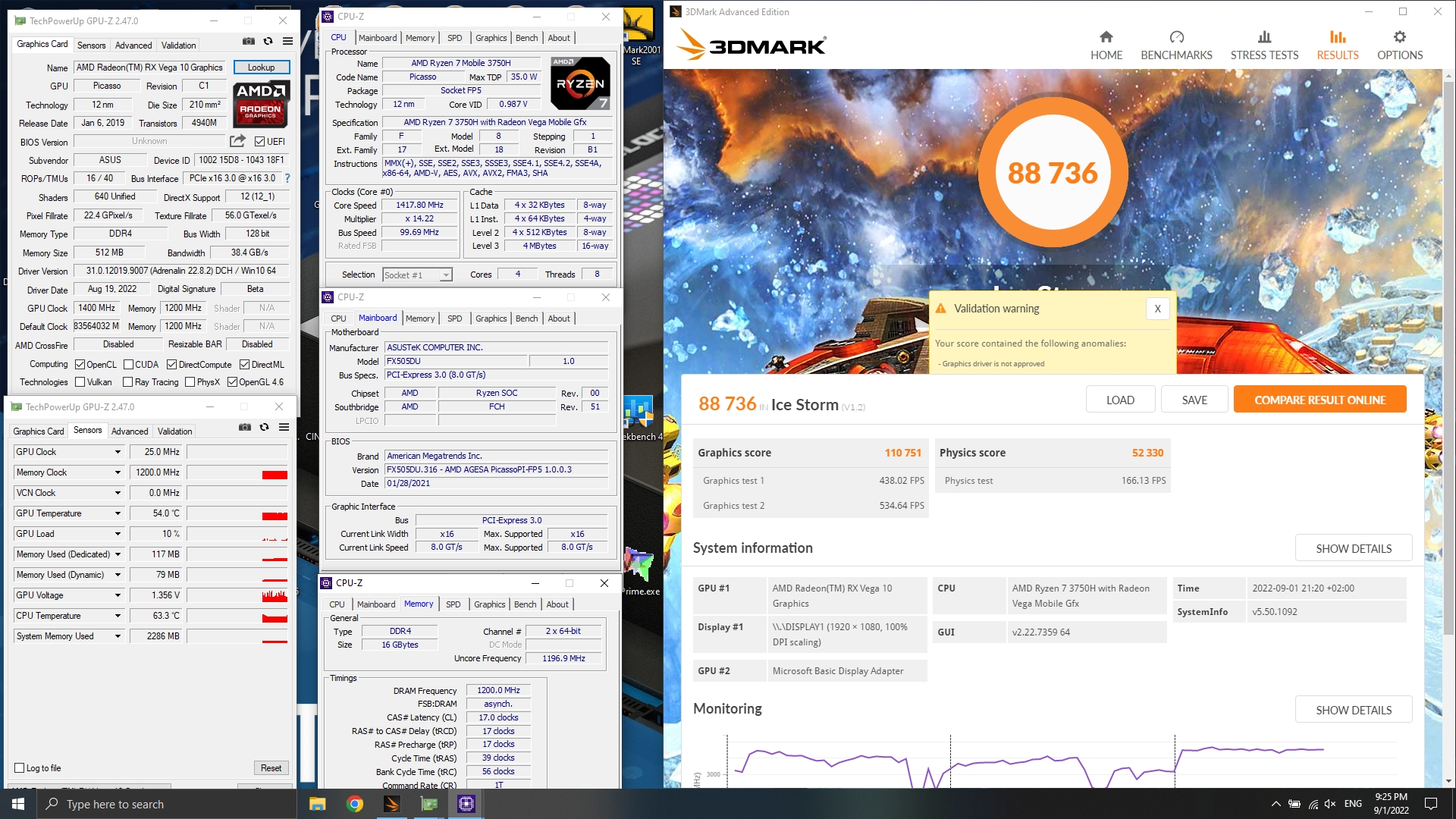Image resolution: width=1456 pixels, height=819 pixels.
Task: Refresh the GPU-Z Sensors window
Action: click(x=264, y=427)
